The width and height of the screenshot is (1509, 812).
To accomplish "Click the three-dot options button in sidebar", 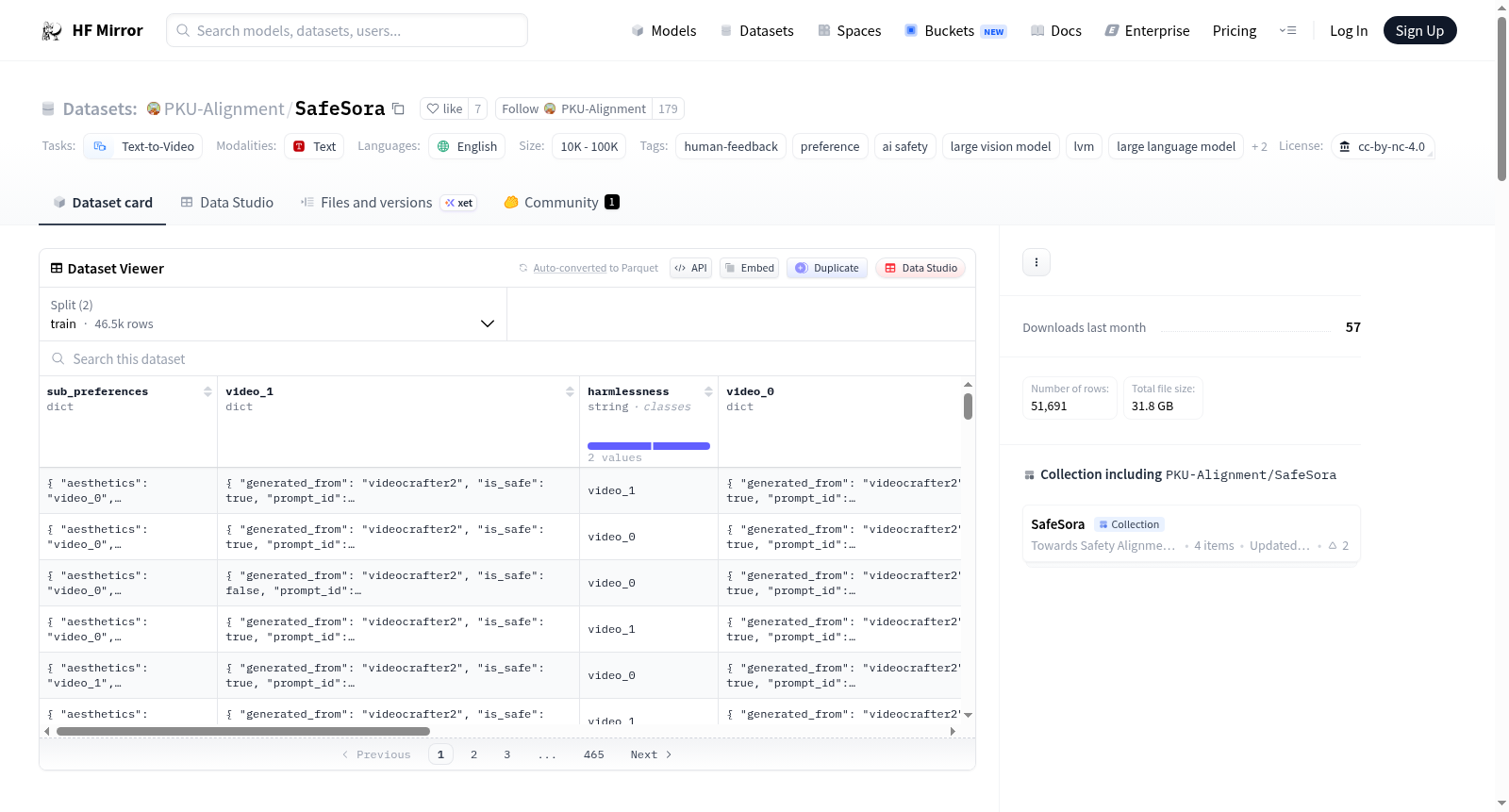I will click(1036, 262).
